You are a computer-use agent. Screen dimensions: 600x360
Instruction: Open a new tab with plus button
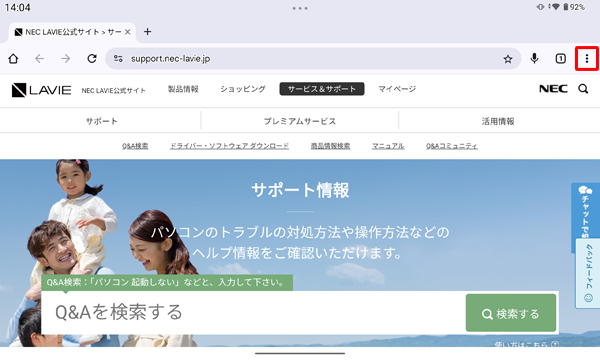pos(147,32)
